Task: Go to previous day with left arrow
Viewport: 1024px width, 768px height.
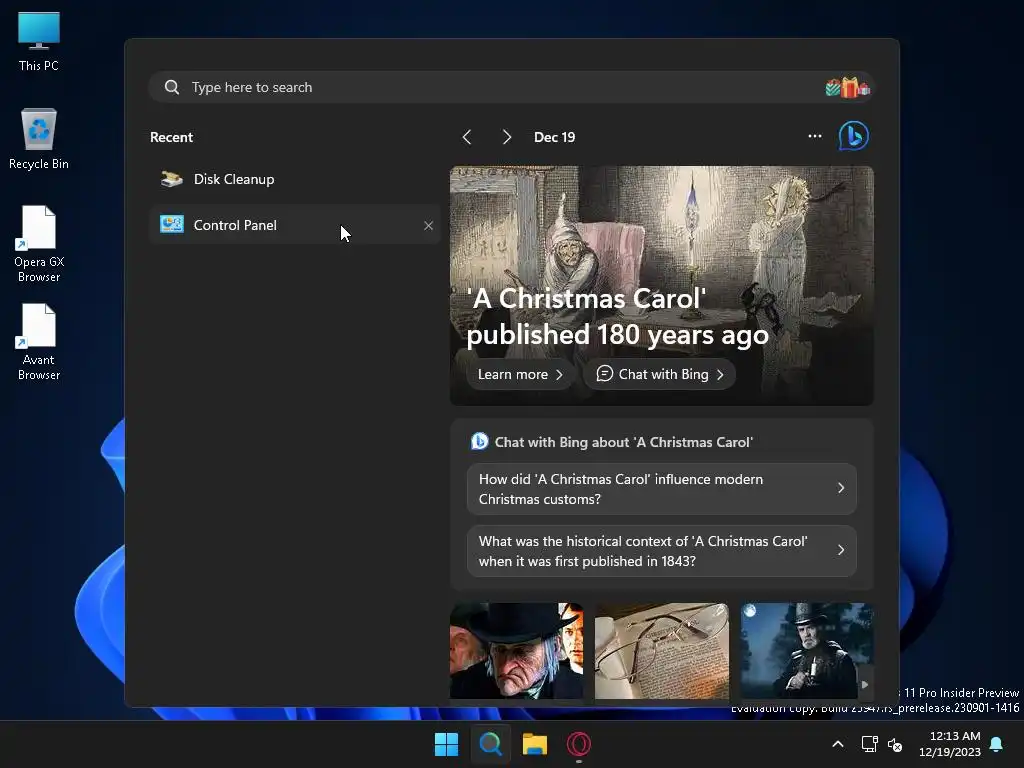Action: point(466,137)
